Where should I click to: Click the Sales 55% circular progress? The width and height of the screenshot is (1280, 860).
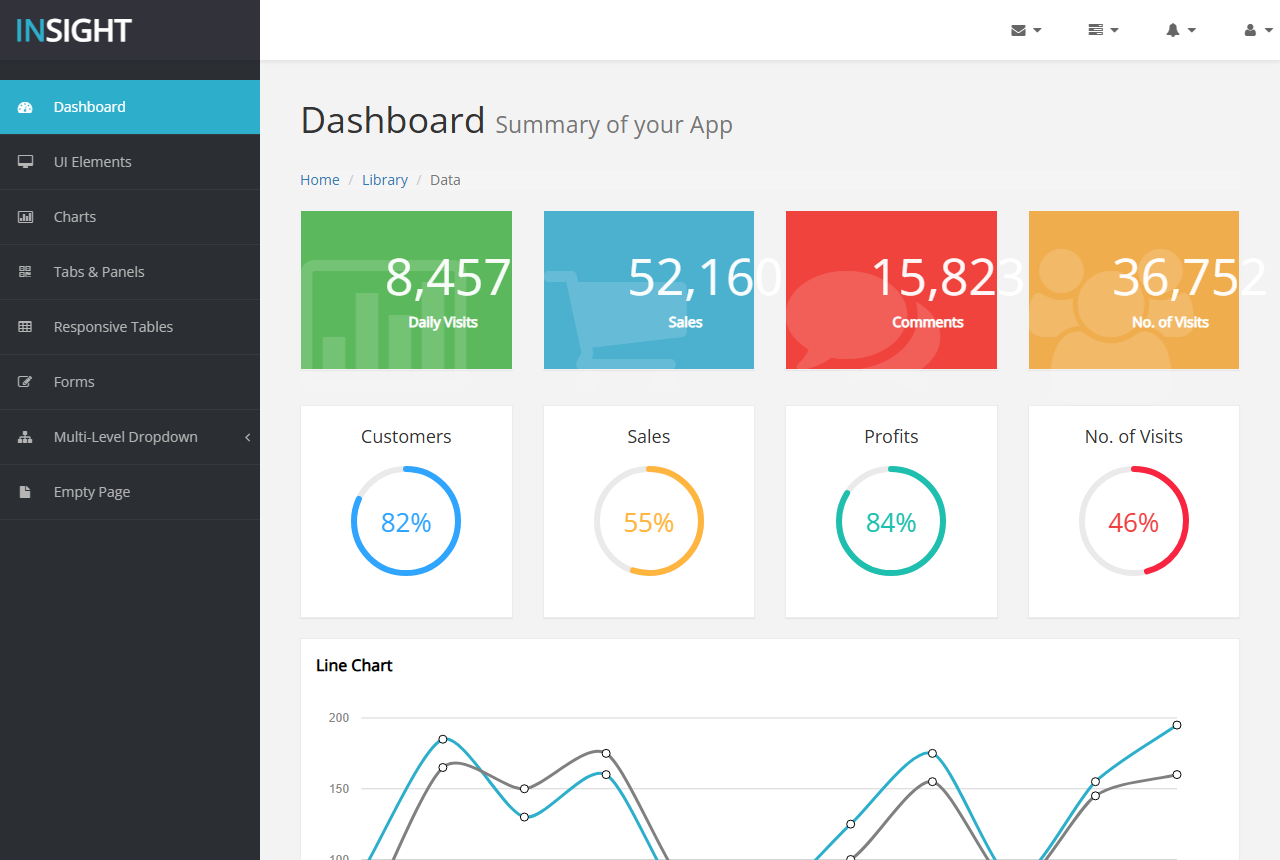pos(649,521)
